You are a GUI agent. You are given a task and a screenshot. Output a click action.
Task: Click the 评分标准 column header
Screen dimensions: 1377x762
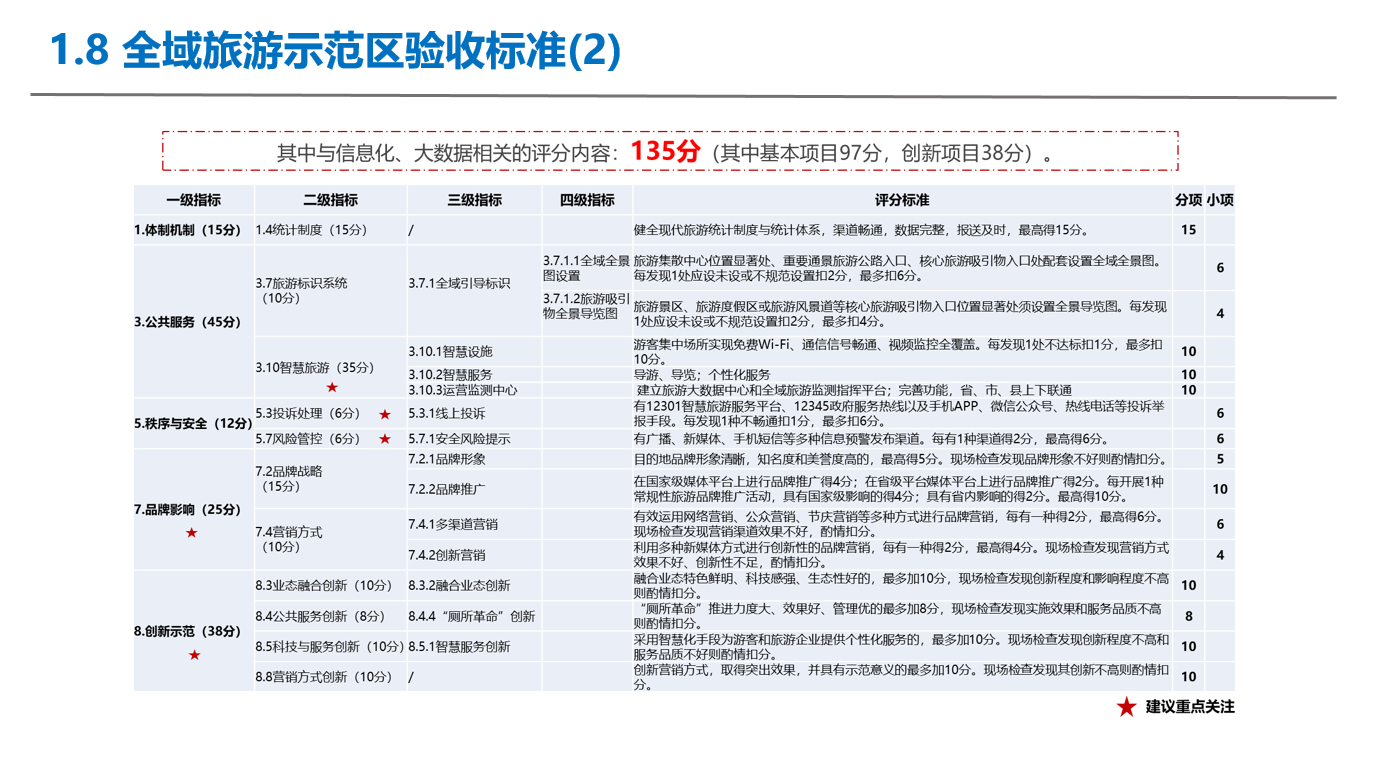pyautogui.click(x=902, y=200)
